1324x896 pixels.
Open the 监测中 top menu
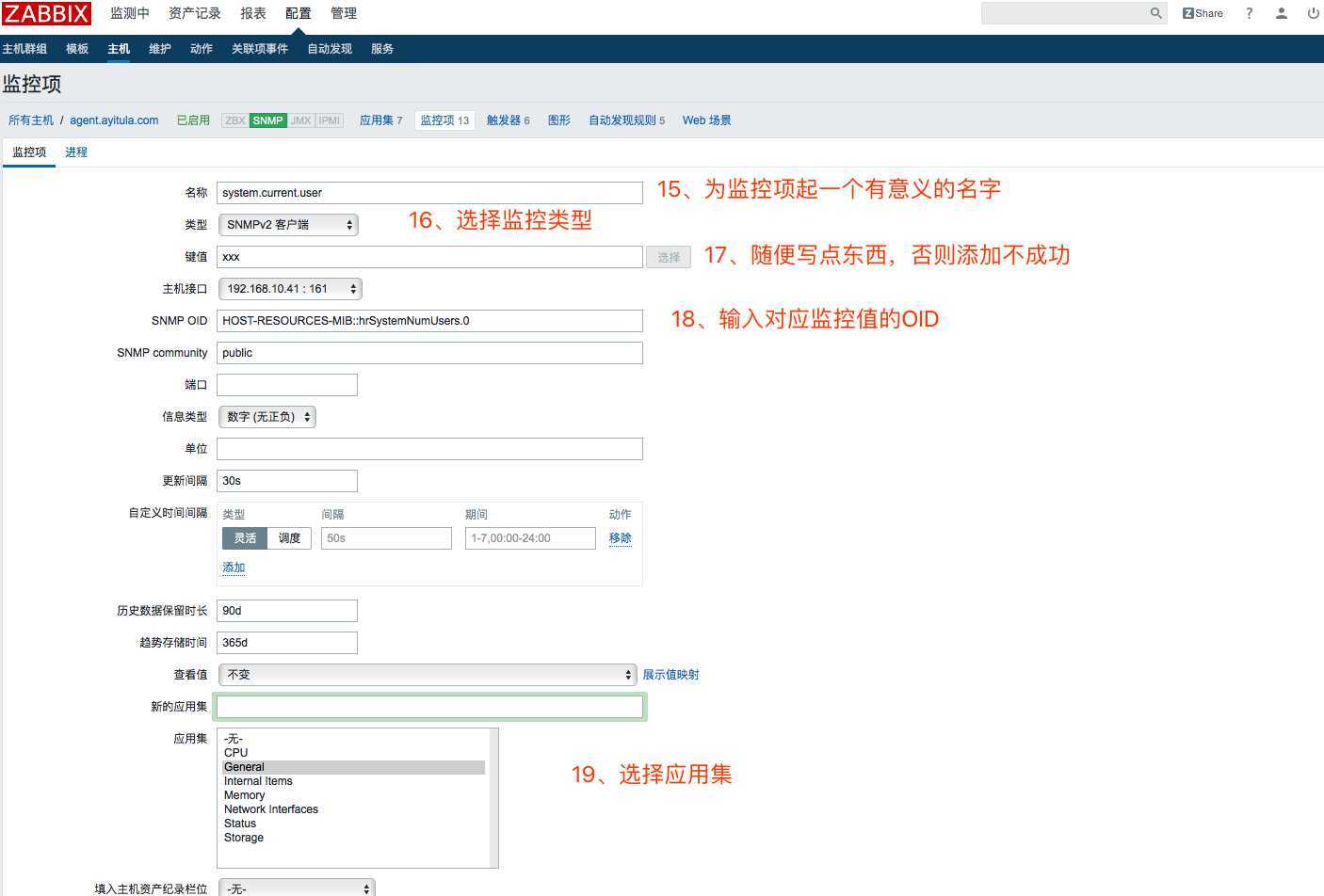pos(130,13)
